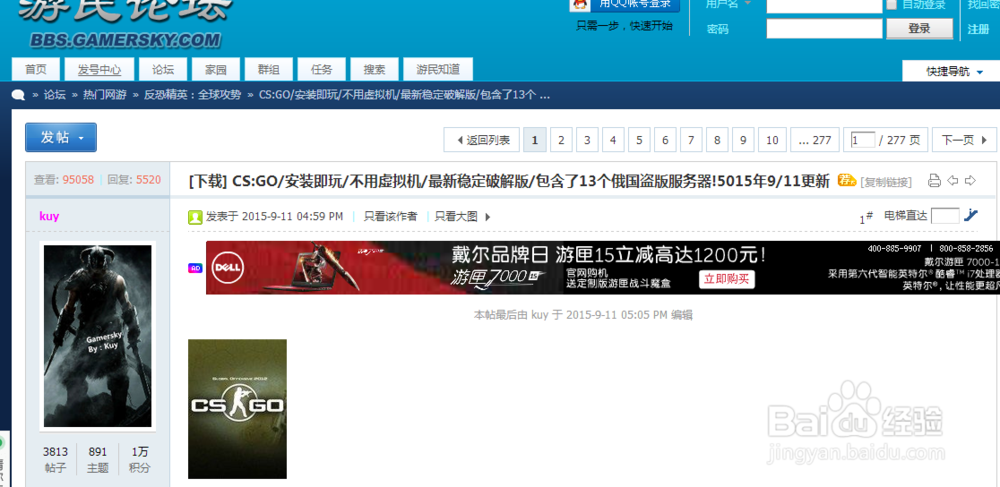This screenshot has width=1000, height=487.
Task: Click the right triangle icon in 下一页
Action: click(x=984, y=140)
